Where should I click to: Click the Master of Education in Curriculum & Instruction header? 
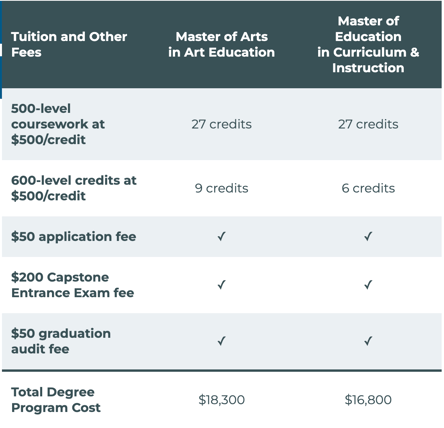pyautogui.click(x=368, y=44)
